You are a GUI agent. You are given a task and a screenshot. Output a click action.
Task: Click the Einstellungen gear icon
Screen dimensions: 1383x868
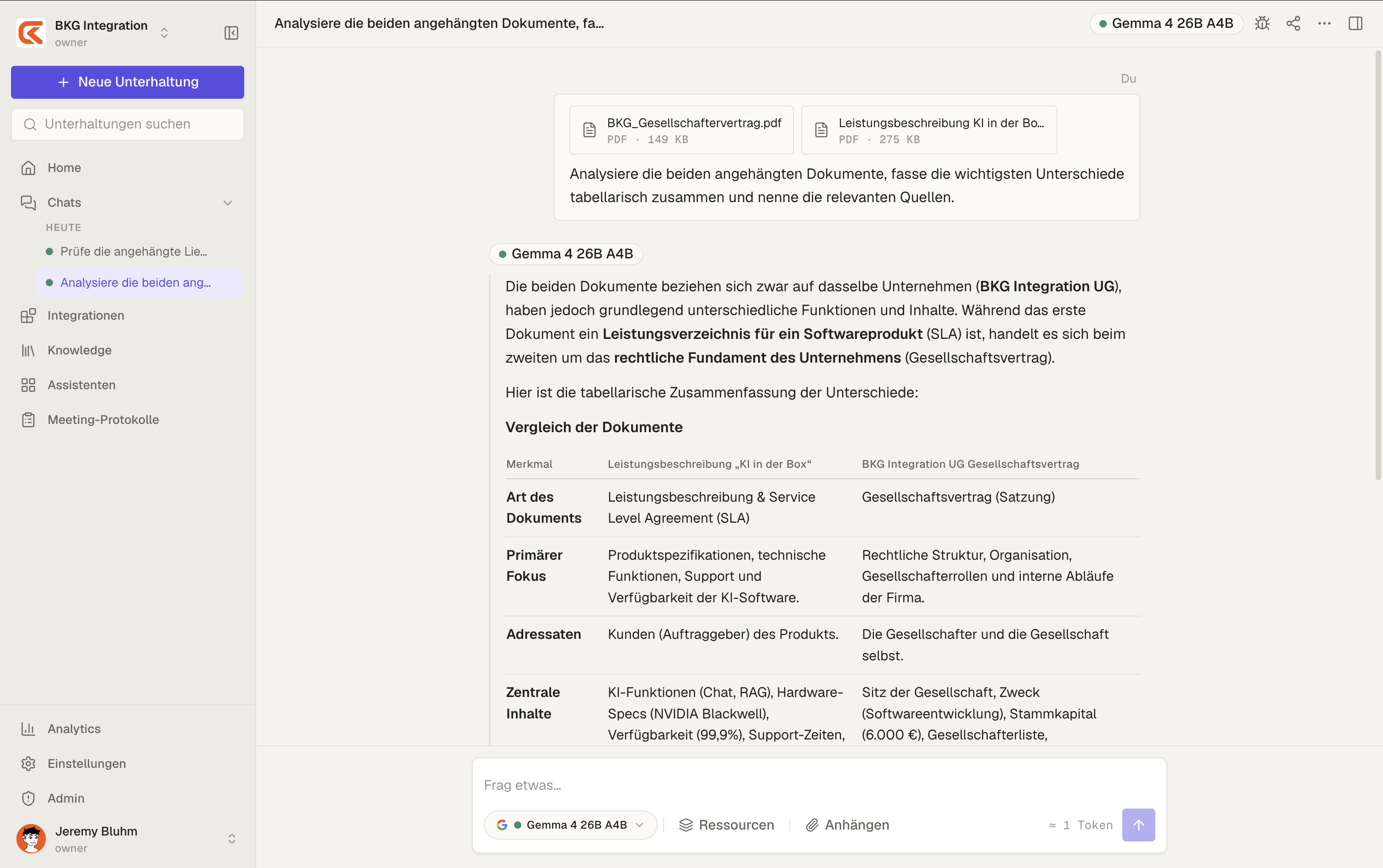28,764
